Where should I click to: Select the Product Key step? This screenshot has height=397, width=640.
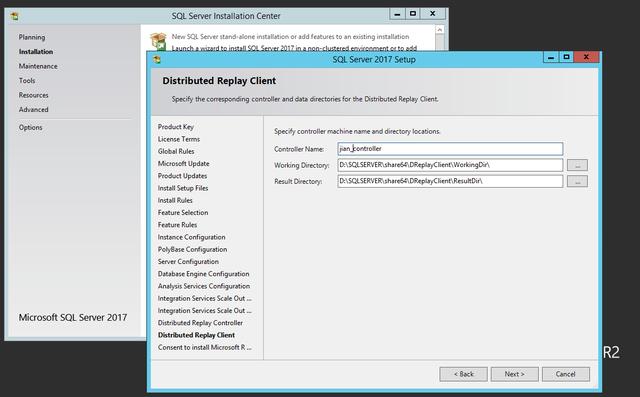click(176, 127)
